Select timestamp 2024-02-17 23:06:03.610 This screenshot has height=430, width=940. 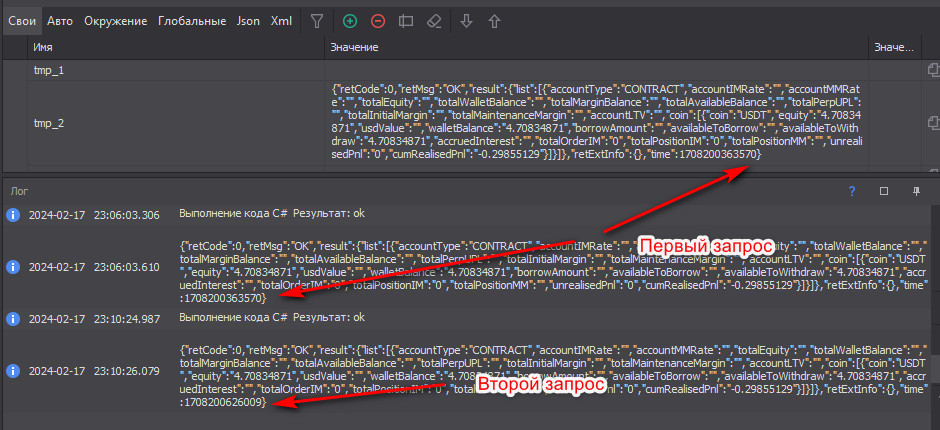[94, 267]
